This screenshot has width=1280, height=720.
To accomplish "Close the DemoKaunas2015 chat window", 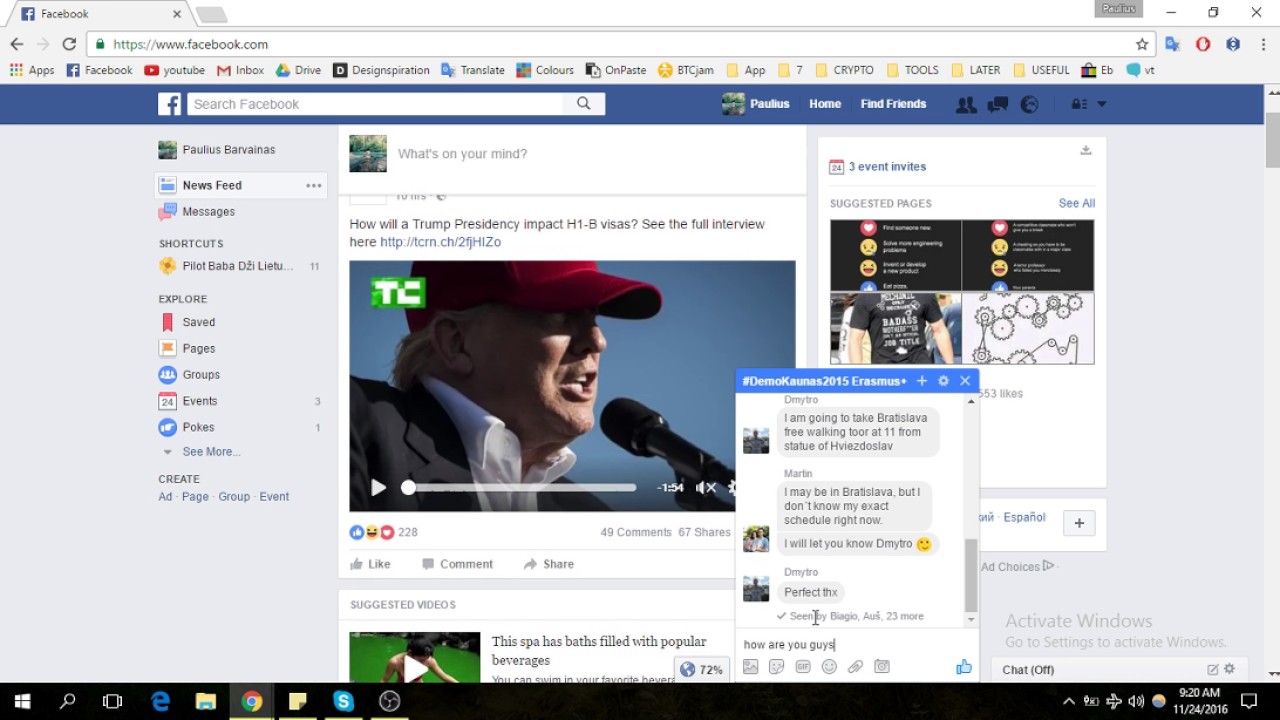I will click(x=965, y=381).
